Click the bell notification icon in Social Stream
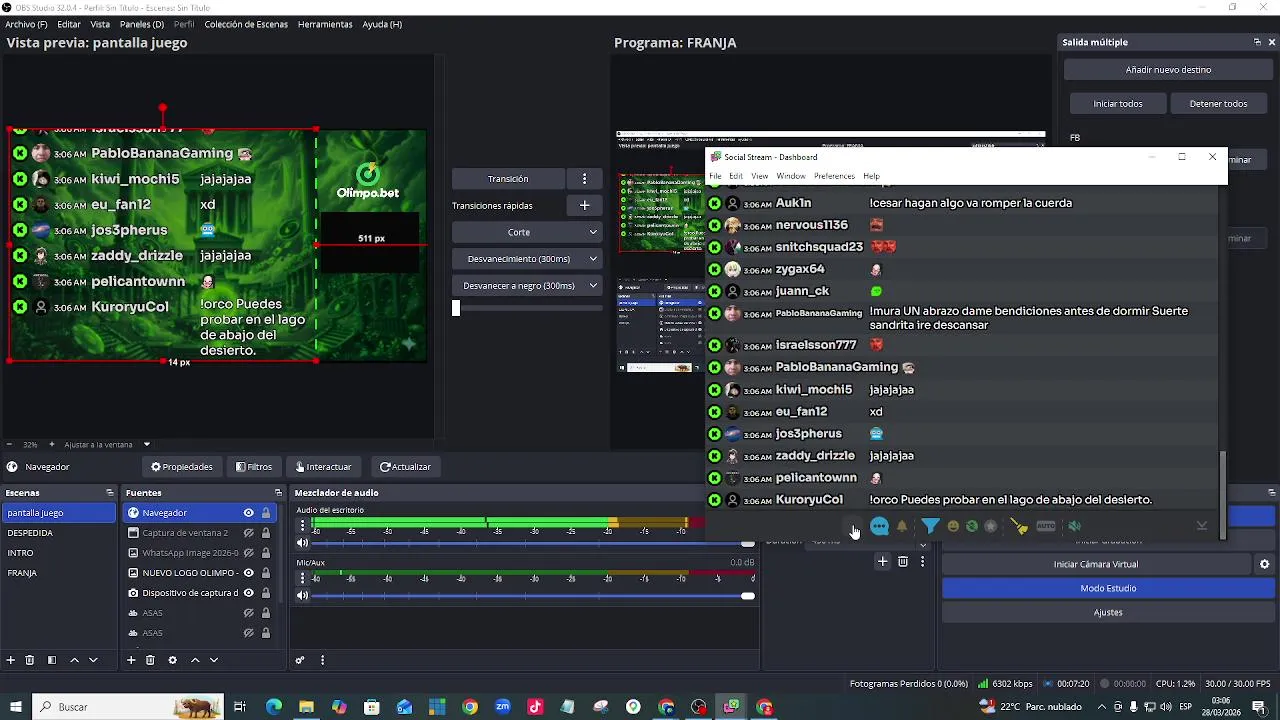The image size is (1280, 720). 902,526
